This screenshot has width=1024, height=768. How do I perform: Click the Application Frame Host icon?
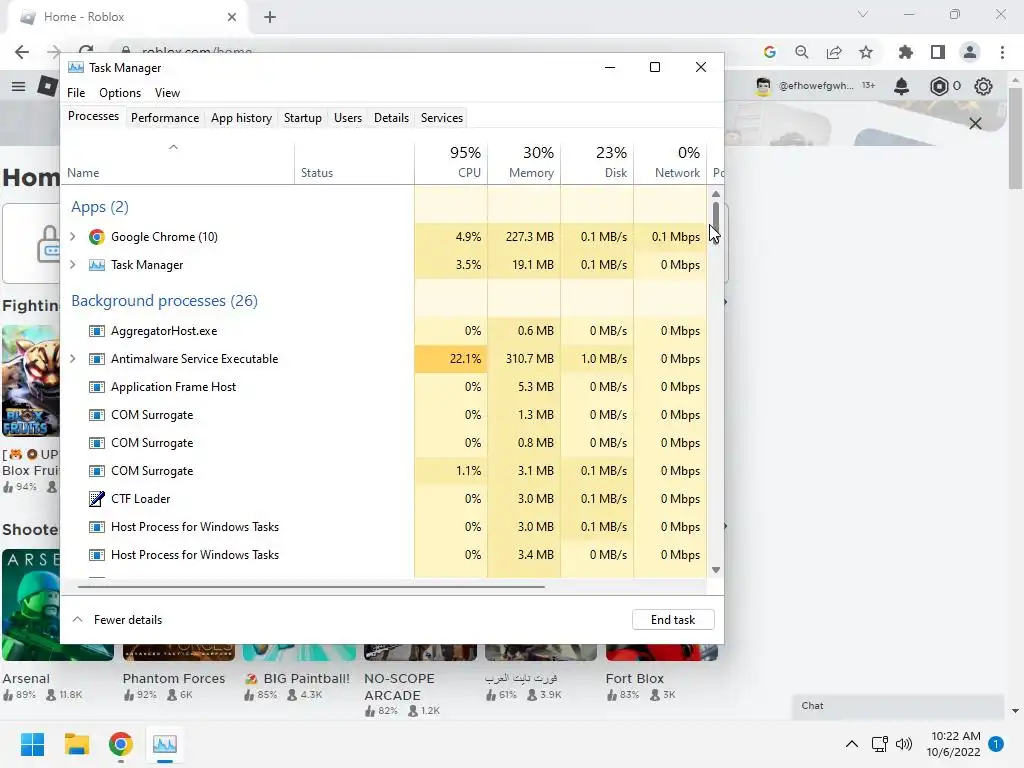(x=97, y=387)
